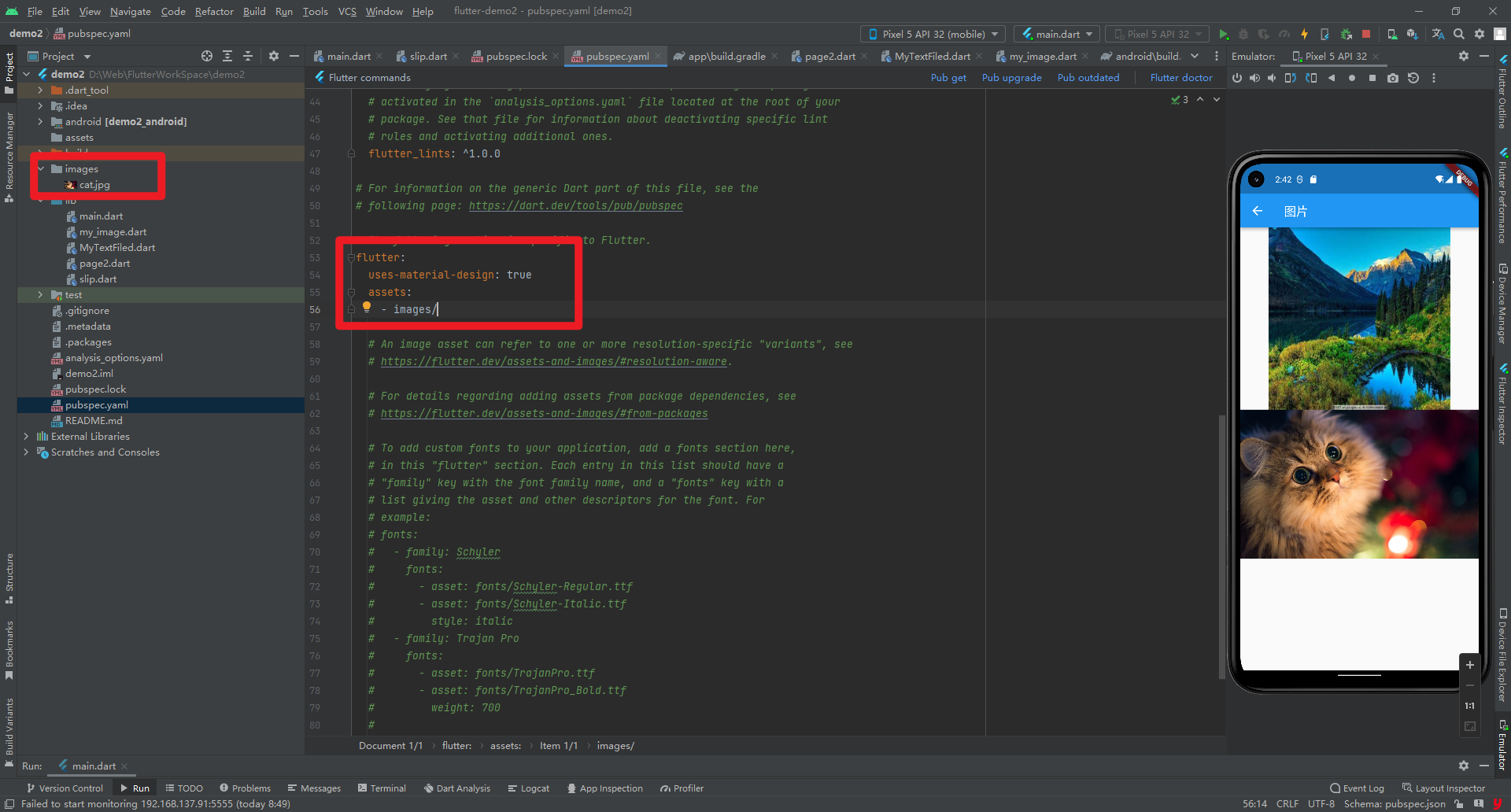Image resolution: width=1511 pixels, height=812 pixels.
Task: Click Pub upgrade link
Action: [x=1011, y=77]
